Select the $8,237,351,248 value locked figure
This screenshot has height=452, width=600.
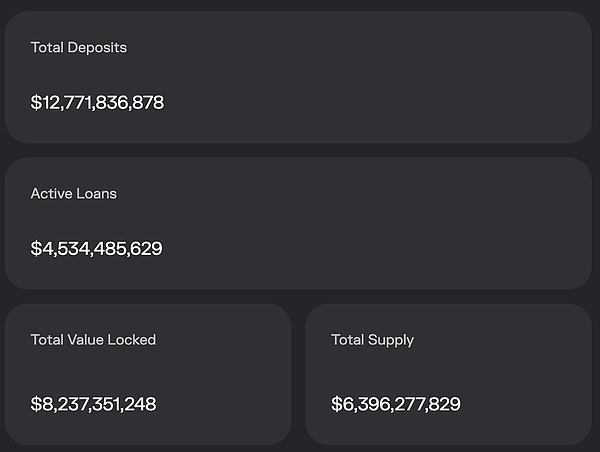click(x=93, y=404)
